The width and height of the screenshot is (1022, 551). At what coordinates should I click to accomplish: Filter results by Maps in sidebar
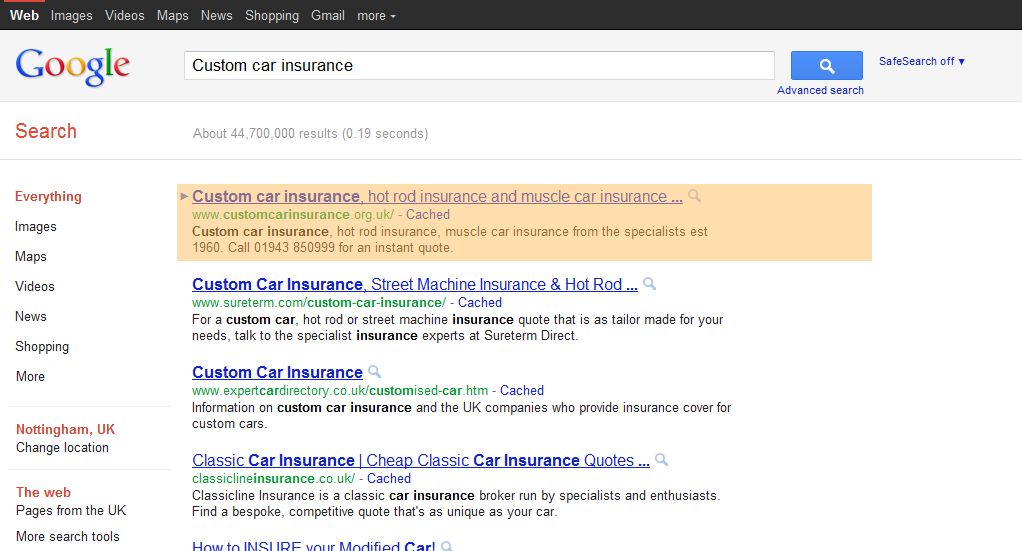(x=31, y=256)
